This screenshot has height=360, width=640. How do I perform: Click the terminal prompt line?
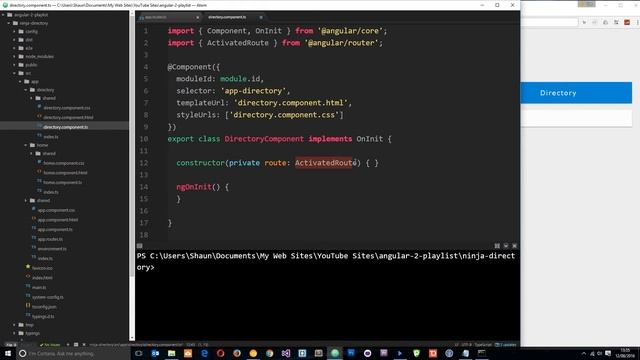pos(326,262)
